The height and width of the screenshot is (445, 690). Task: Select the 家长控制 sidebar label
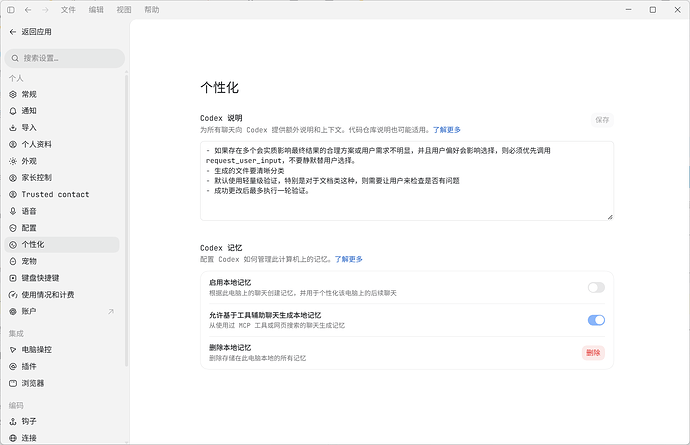pos(37,178)
